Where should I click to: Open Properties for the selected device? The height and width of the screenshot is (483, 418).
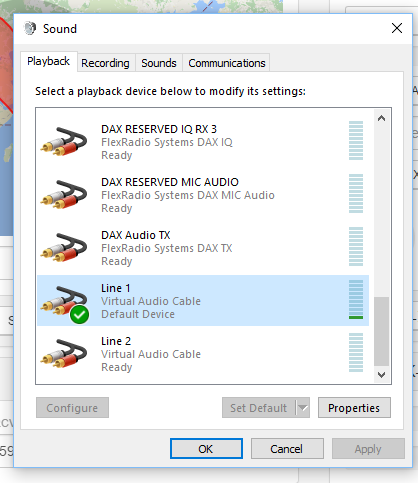(x=354, y=407)
